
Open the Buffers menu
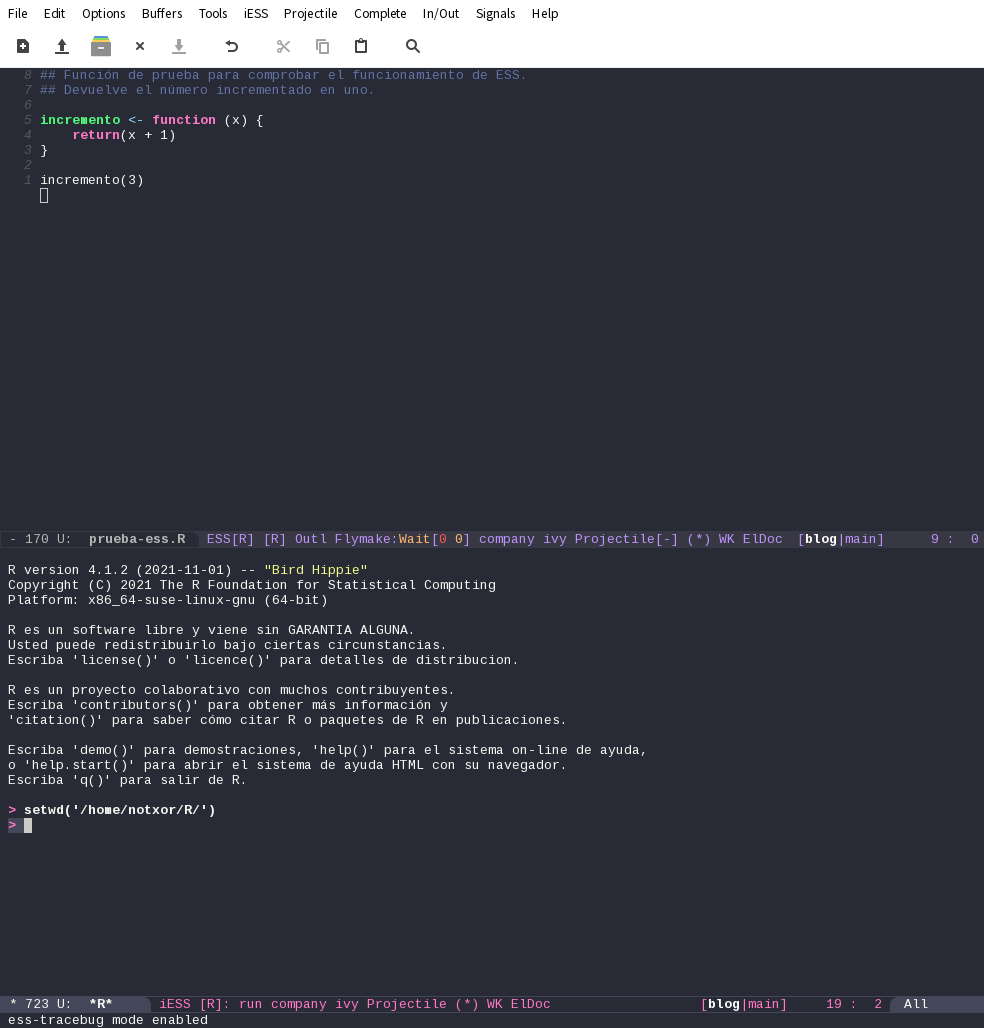tap(161, 13)
